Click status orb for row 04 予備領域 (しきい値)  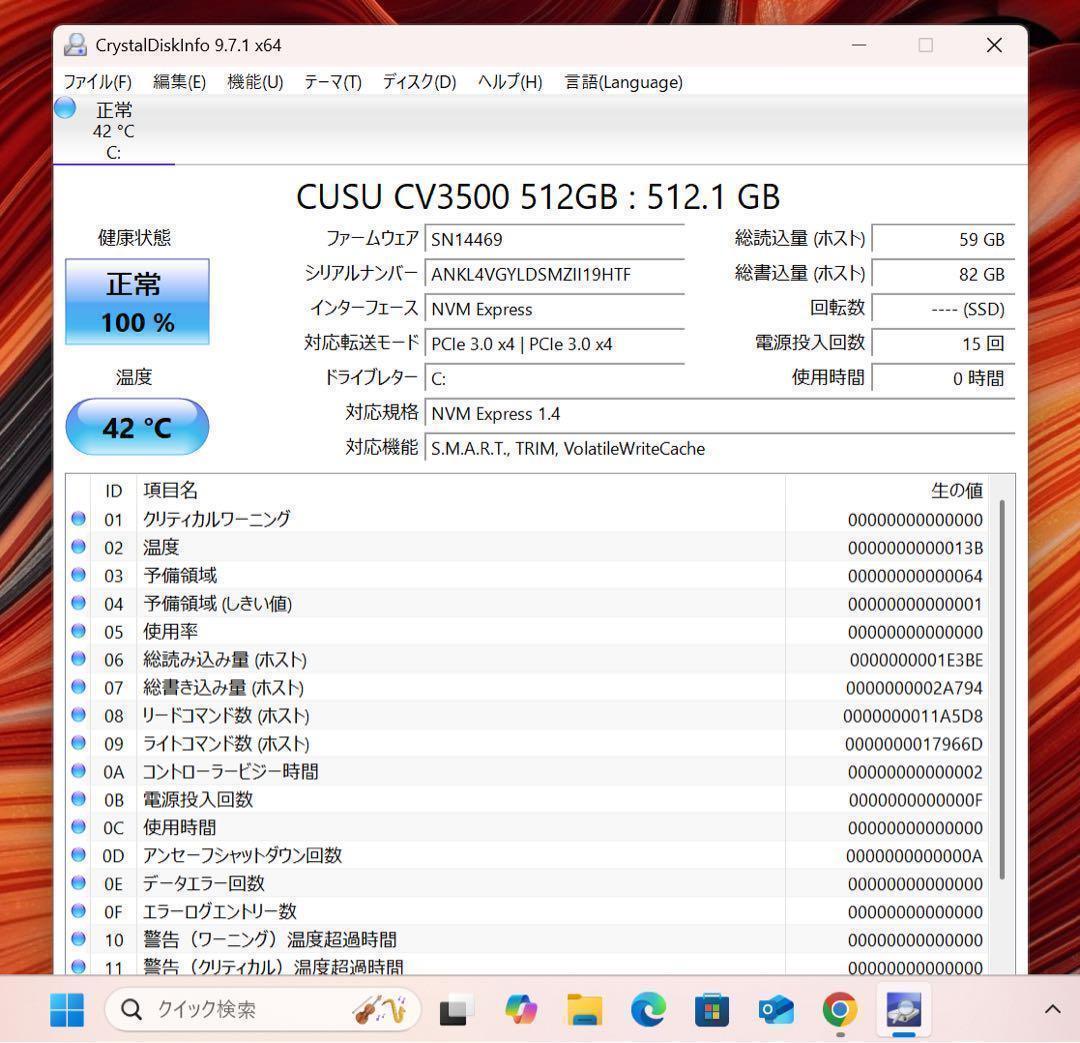(79, 603)
